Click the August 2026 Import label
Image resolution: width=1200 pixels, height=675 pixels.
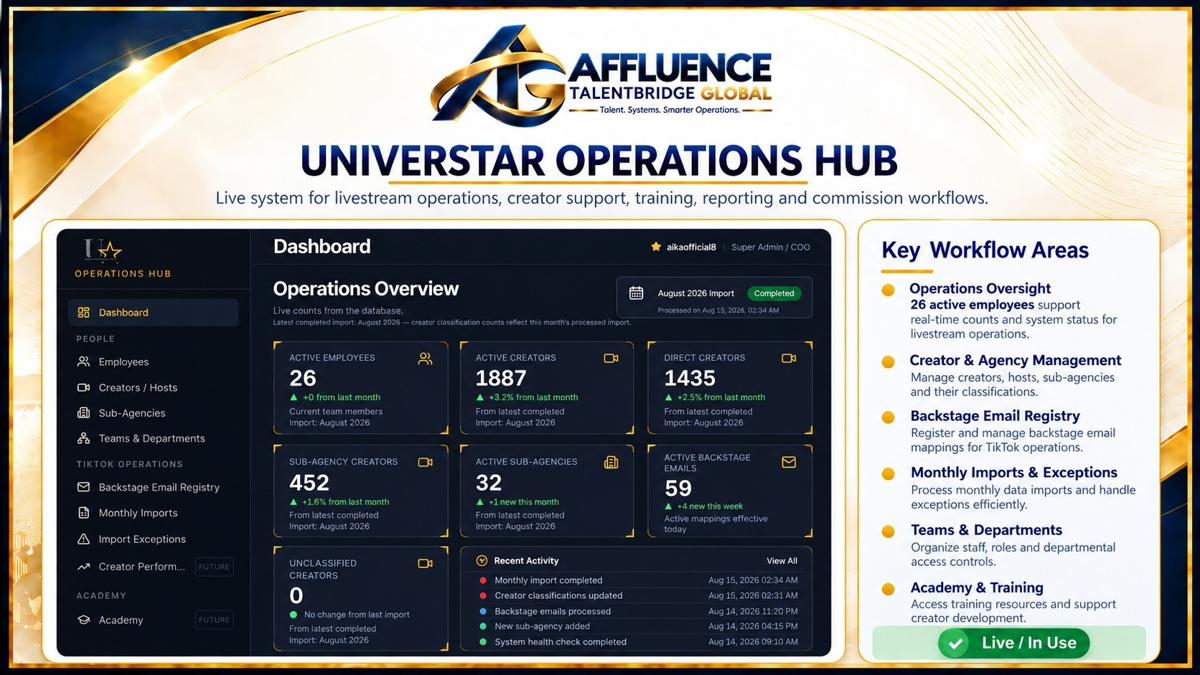696,293
